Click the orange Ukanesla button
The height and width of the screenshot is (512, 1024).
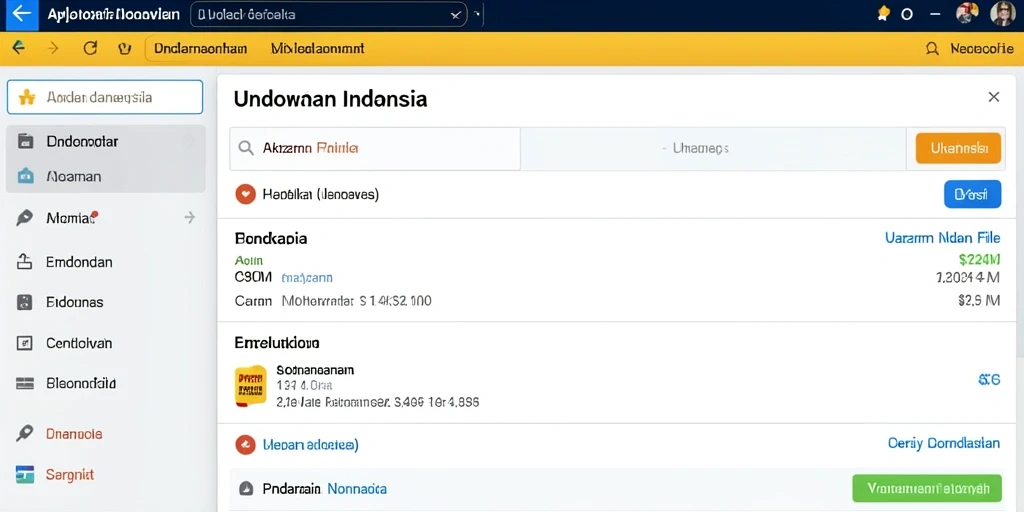pyautogui.click(x=958, y=148)
